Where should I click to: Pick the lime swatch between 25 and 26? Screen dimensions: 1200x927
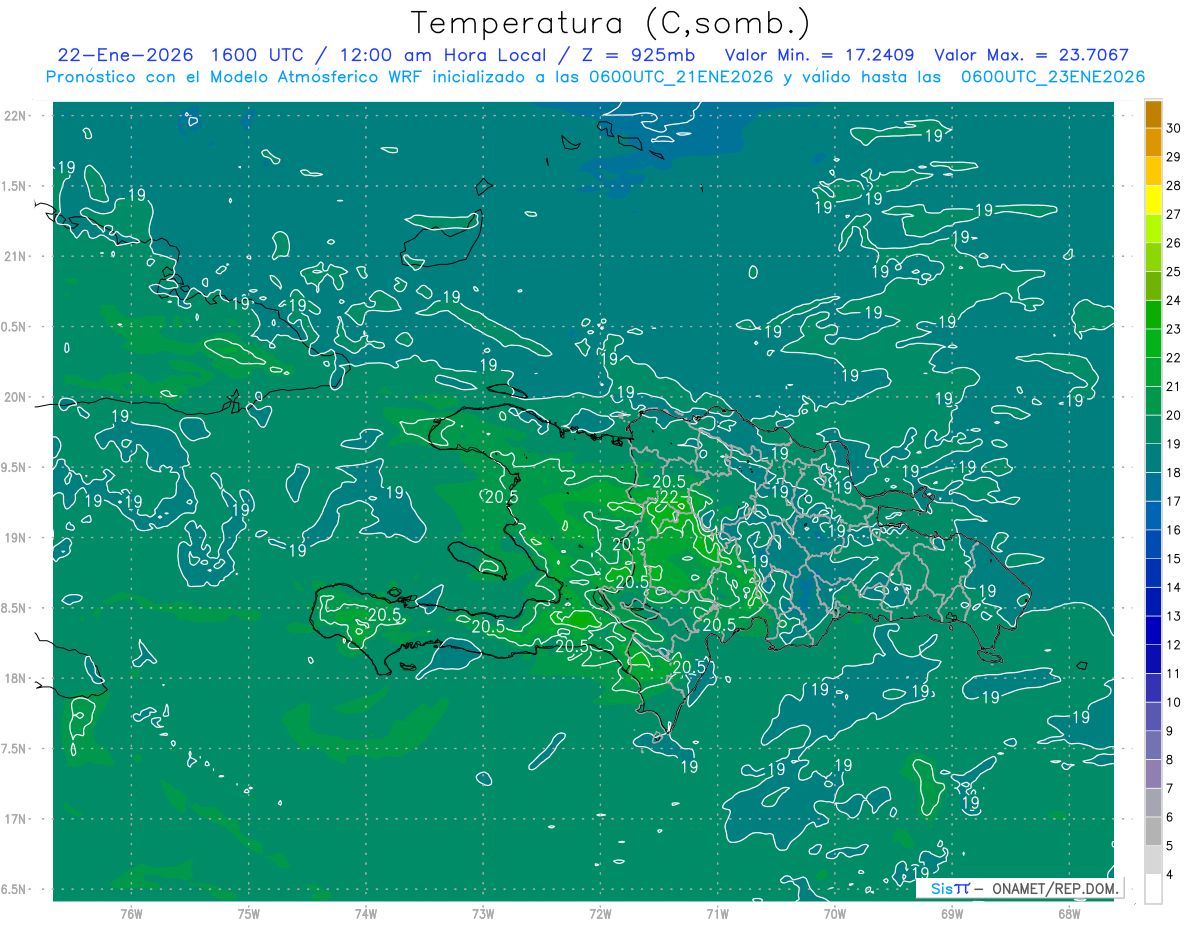[x=1153, y=257]
